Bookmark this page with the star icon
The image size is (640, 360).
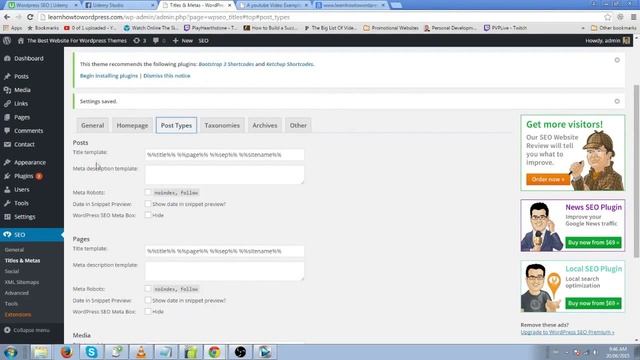click(608, 17)
